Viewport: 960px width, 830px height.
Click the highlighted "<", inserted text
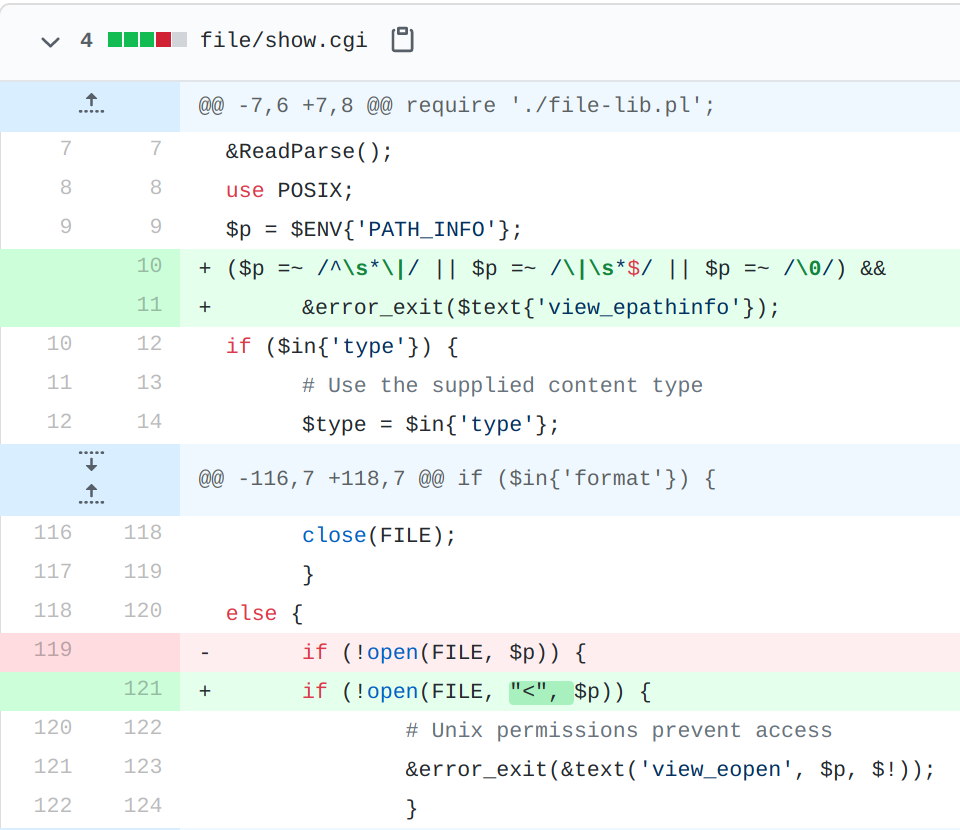(540, 691)
